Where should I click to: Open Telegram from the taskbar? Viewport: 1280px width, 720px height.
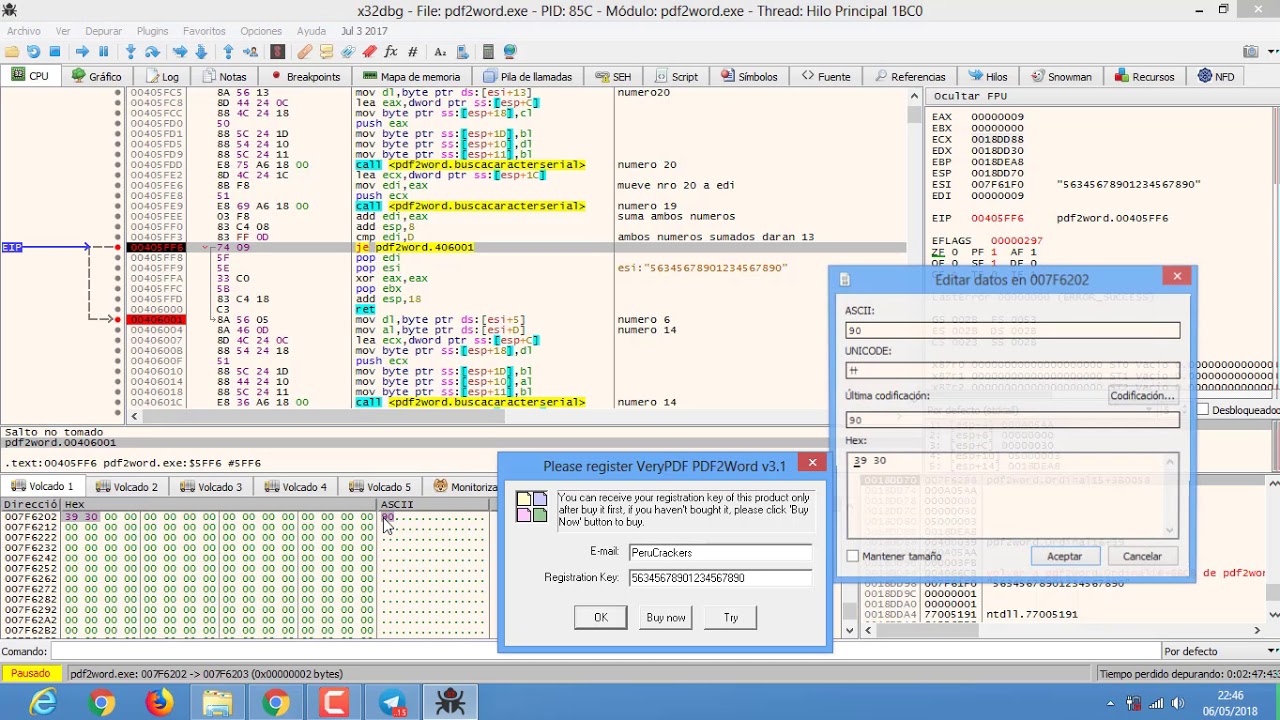pos(392,703)
